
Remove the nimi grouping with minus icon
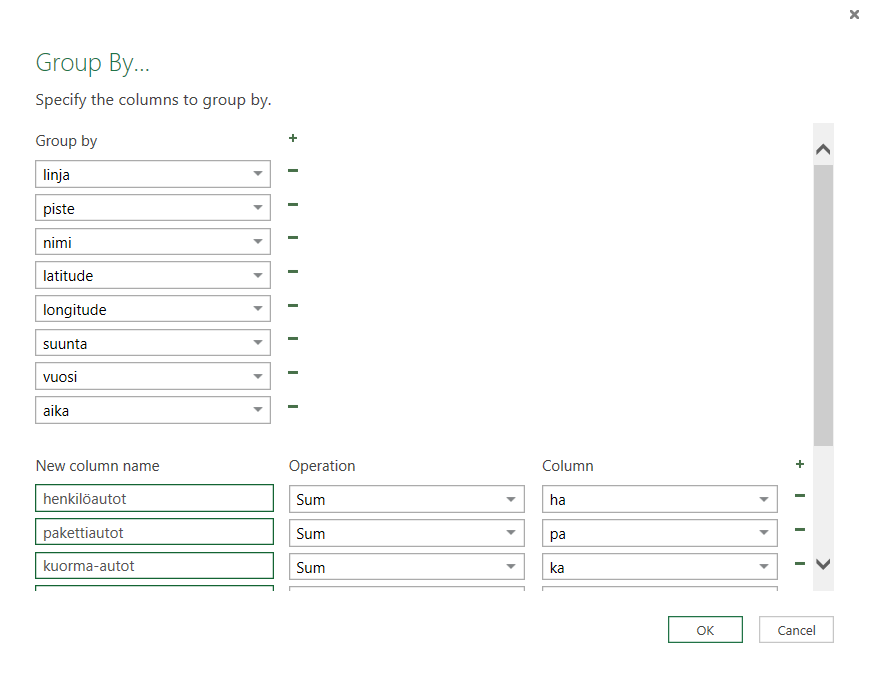coord(293,238)
